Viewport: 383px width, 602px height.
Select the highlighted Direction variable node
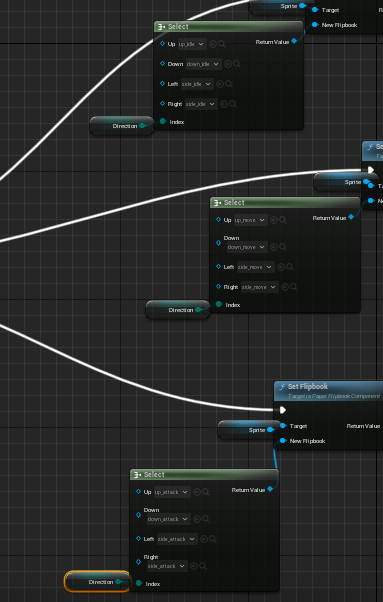point(97,582)
